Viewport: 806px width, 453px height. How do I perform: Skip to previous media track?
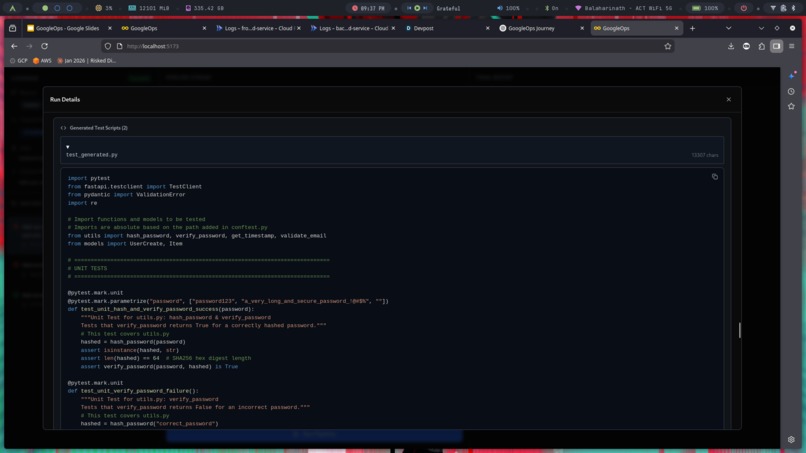point(409,8)
